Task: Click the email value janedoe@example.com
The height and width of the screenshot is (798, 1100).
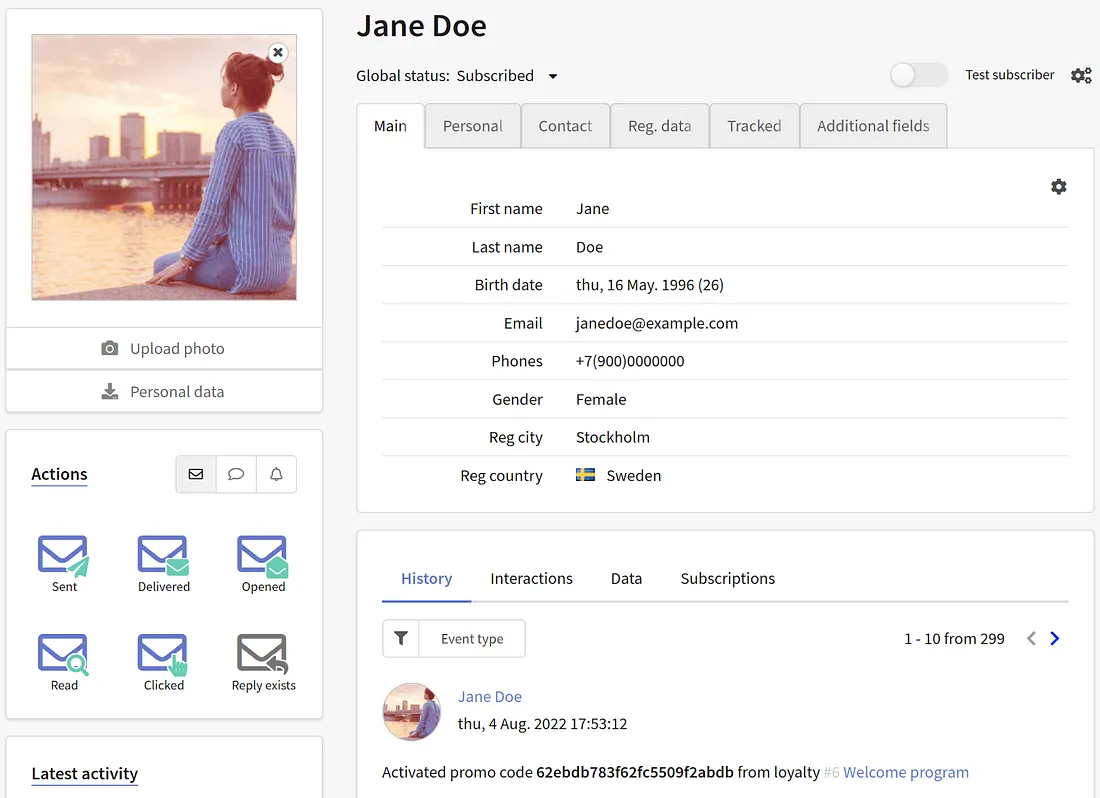Action: (657, 323)
